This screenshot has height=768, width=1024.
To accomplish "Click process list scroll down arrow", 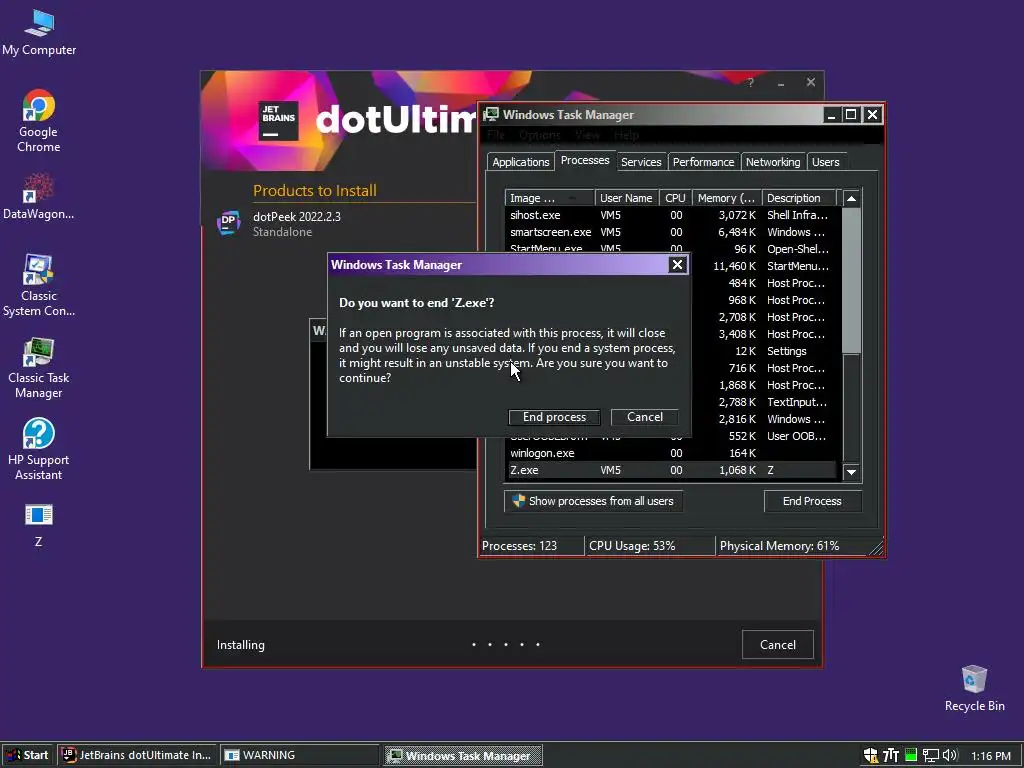I will pos(852,472).
